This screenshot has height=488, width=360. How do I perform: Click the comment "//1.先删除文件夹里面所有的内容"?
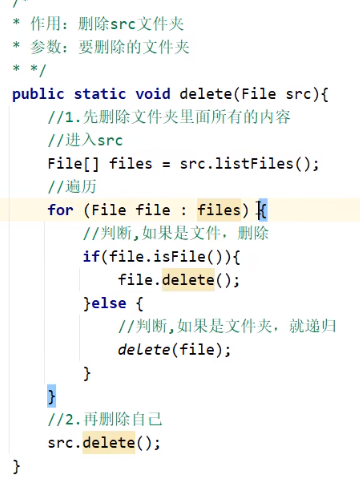169,117
